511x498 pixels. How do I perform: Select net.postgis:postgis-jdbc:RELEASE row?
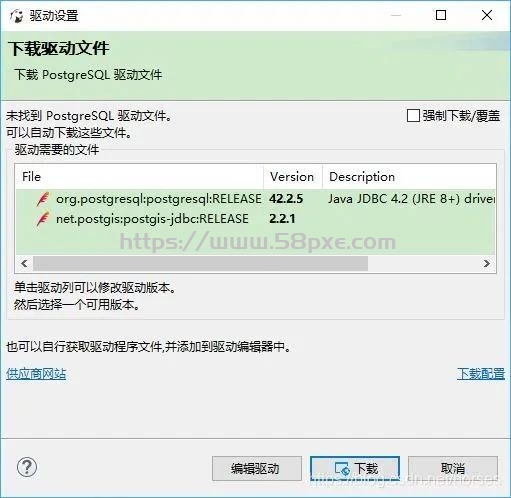coord(255,219)
